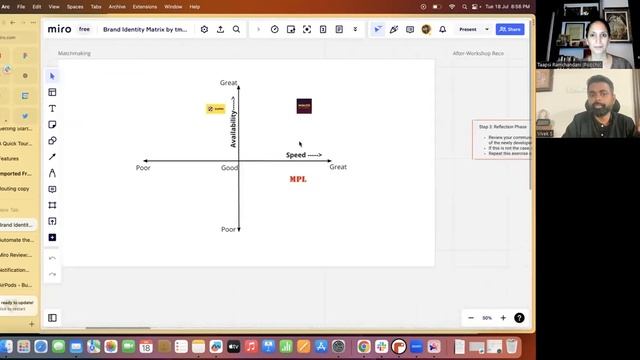Open the Music app from the Dock

coord(251,347)
